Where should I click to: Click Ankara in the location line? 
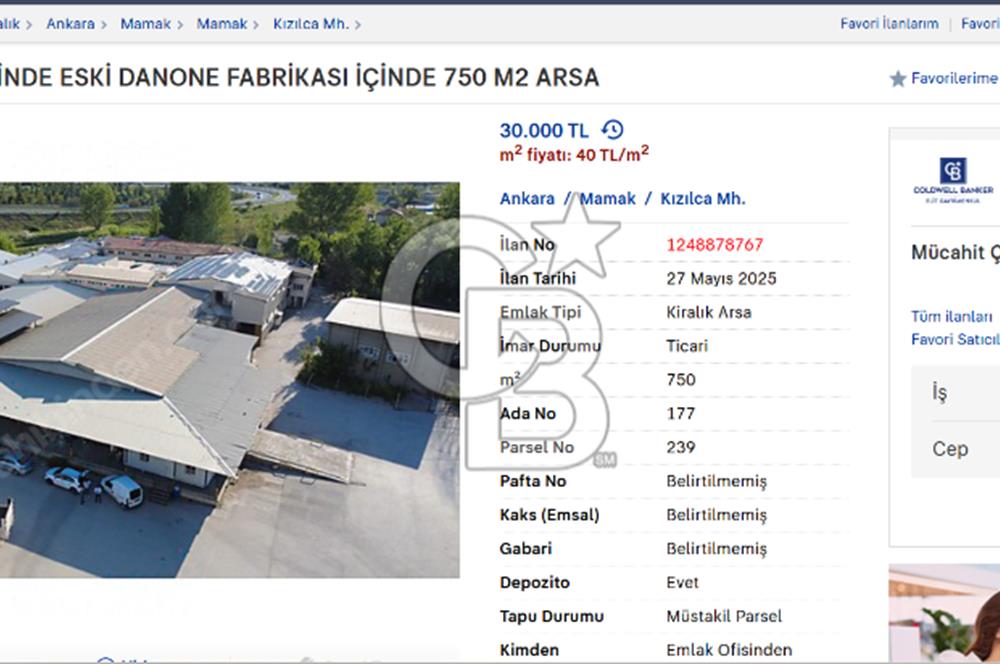[x=527, y=199]
